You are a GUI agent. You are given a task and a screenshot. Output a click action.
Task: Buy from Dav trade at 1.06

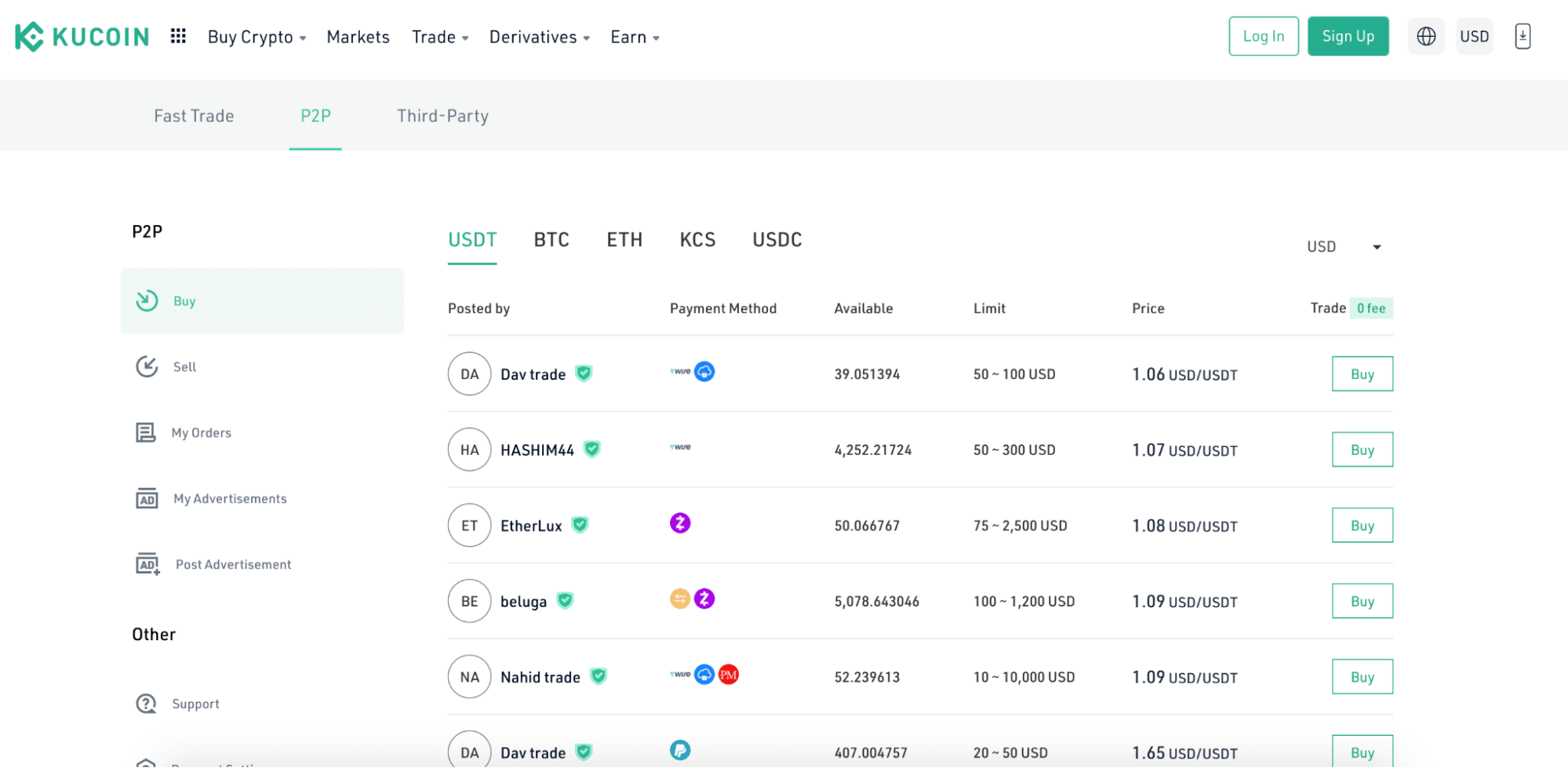pyautogui.click(x=1362, y=374)
